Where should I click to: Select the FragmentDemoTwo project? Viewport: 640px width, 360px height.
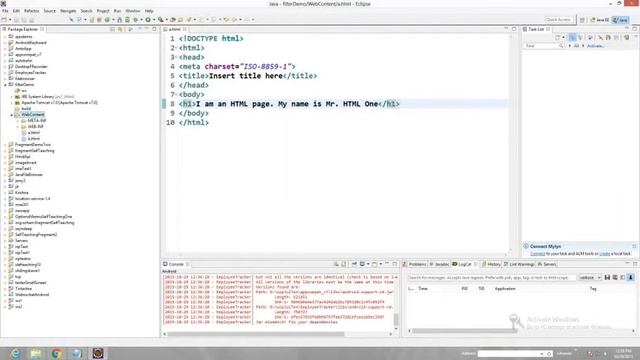click(33, 144)
